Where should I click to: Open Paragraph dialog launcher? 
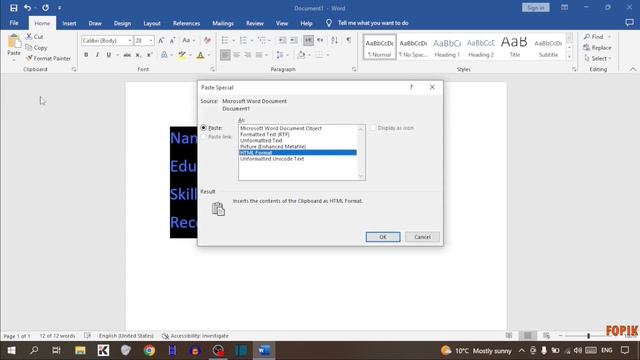(x=354, y=69)
